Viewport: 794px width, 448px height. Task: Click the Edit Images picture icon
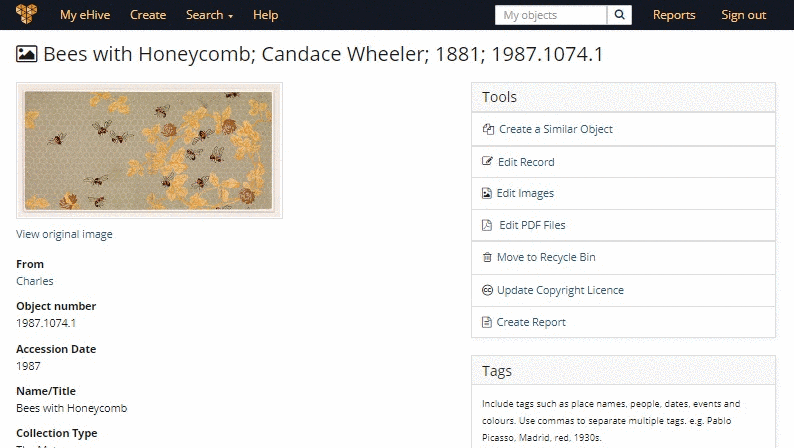[x=487, y=193]
